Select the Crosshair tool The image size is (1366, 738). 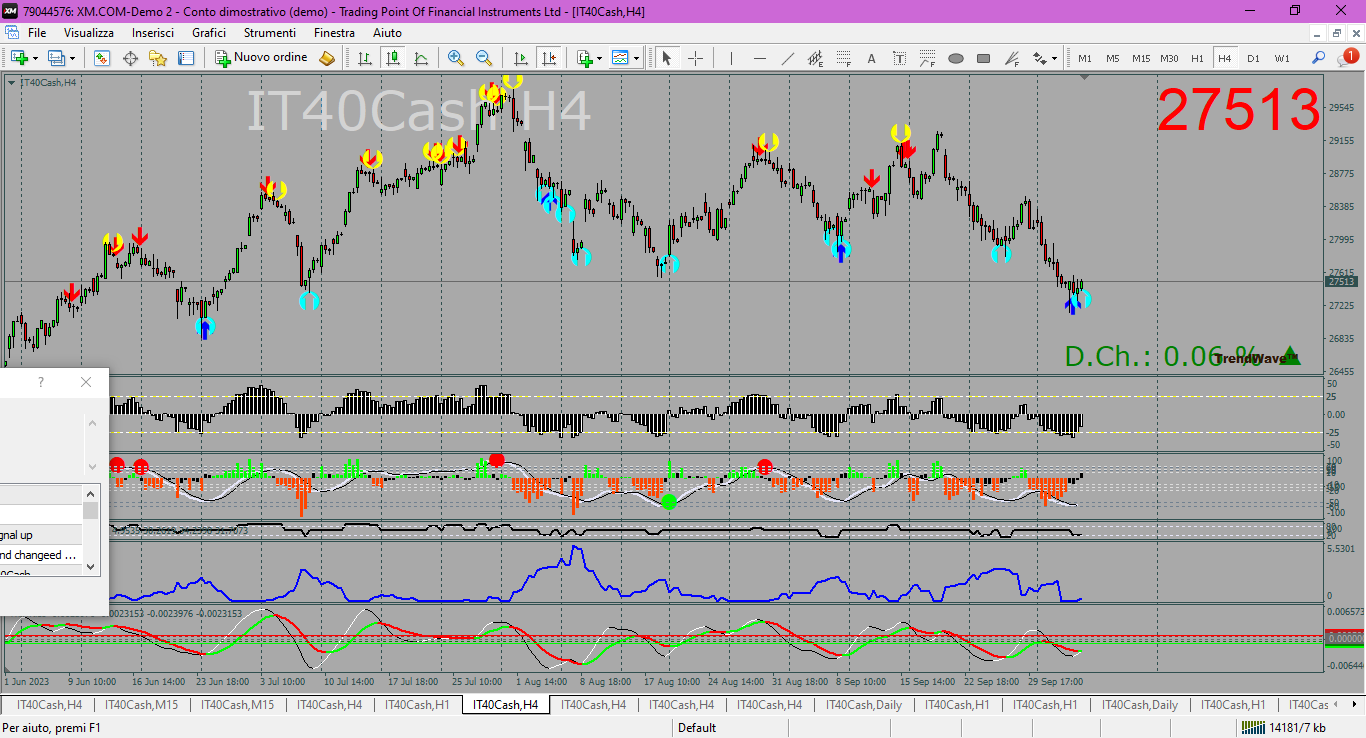(x=695, y=58)
